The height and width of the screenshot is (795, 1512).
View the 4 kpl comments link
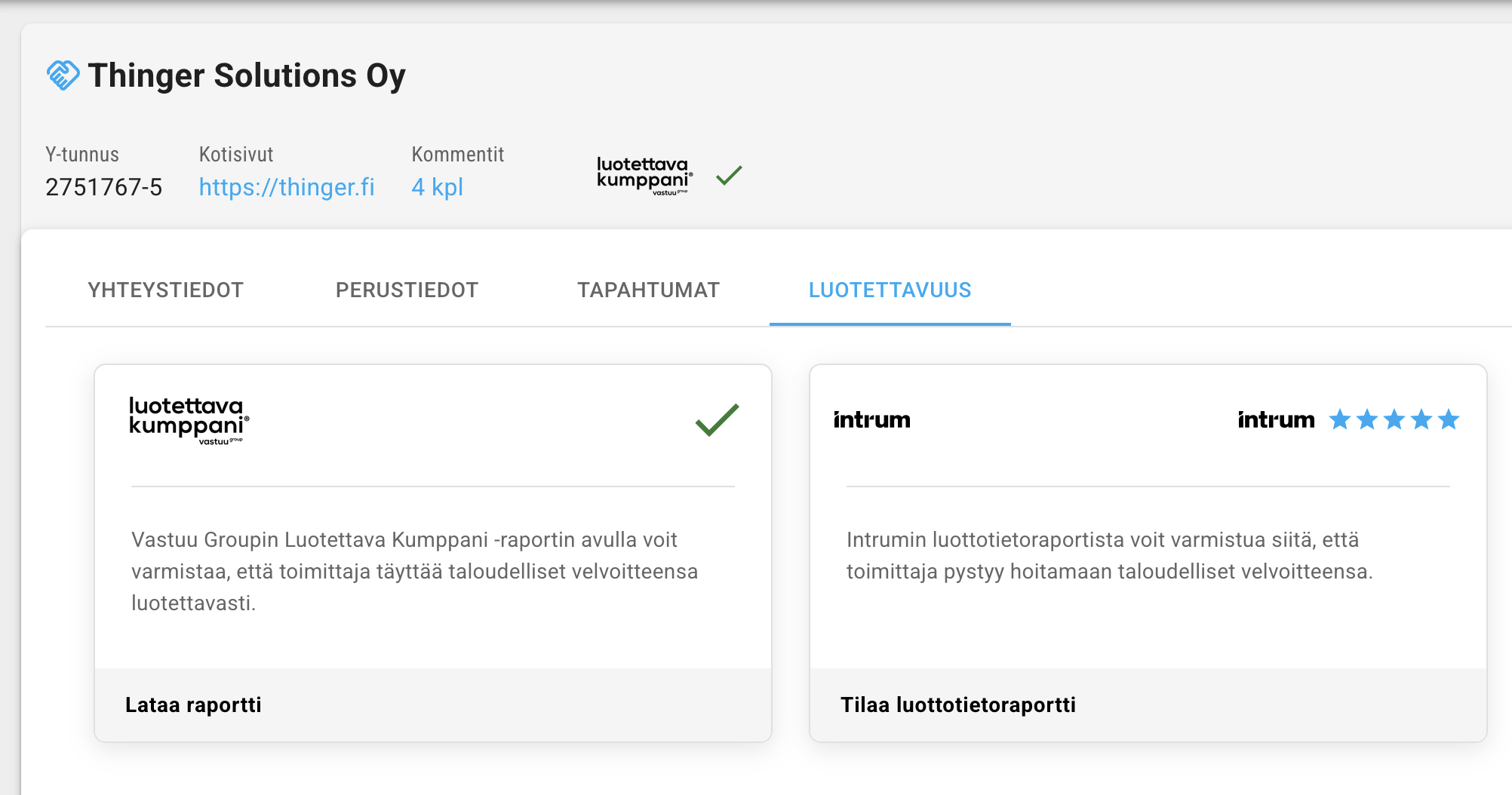[437, 187]
